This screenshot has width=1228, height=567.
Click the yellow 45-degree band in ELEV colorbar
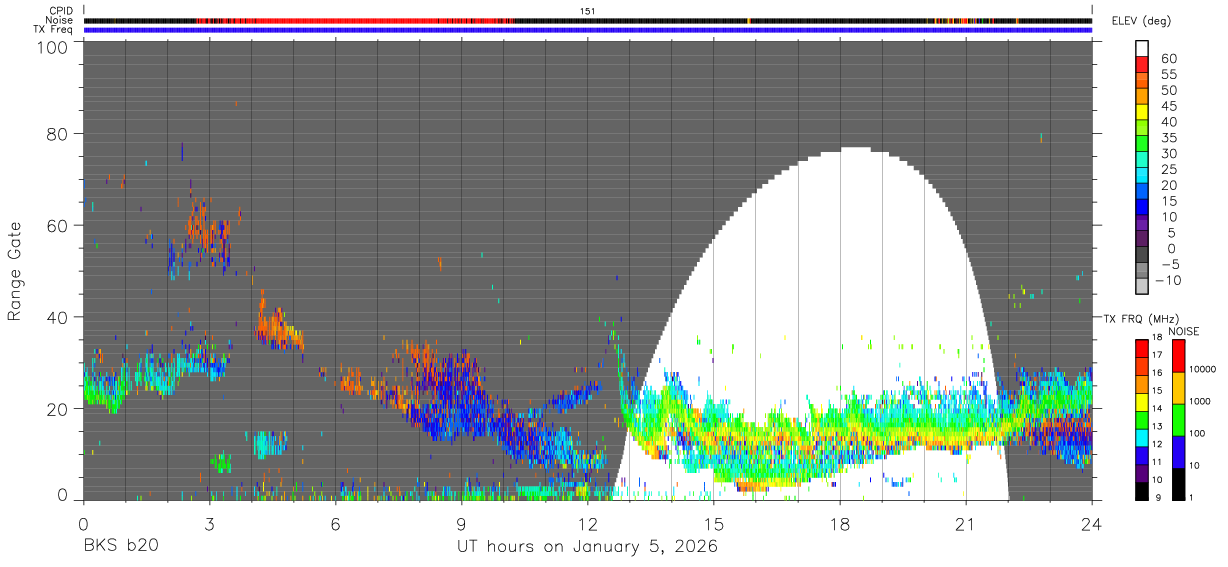(x=1143, y=112)
